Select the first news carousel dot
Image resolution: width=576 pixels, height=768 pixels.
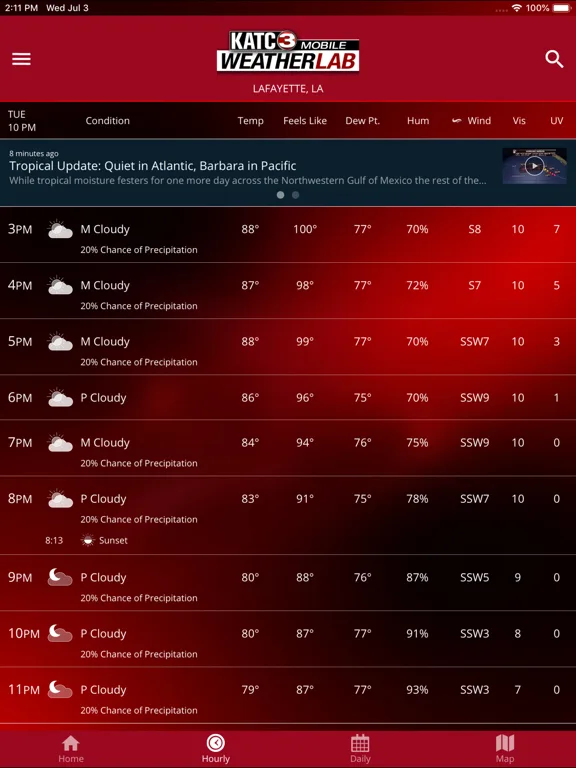281,195
